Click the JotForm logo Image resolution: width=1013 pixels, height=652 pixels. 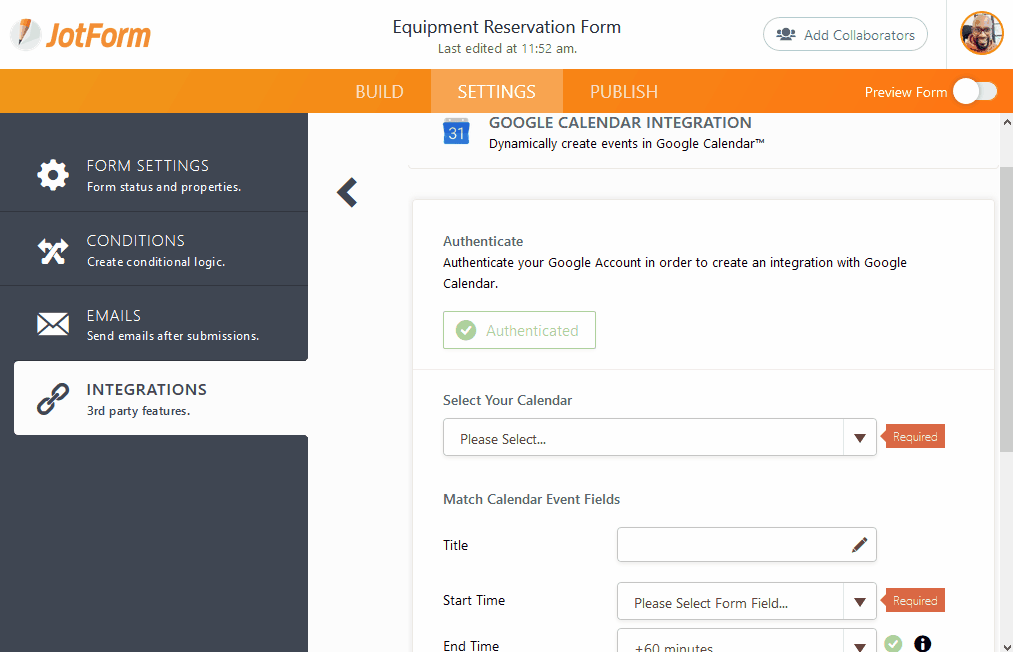click(80, 35)
